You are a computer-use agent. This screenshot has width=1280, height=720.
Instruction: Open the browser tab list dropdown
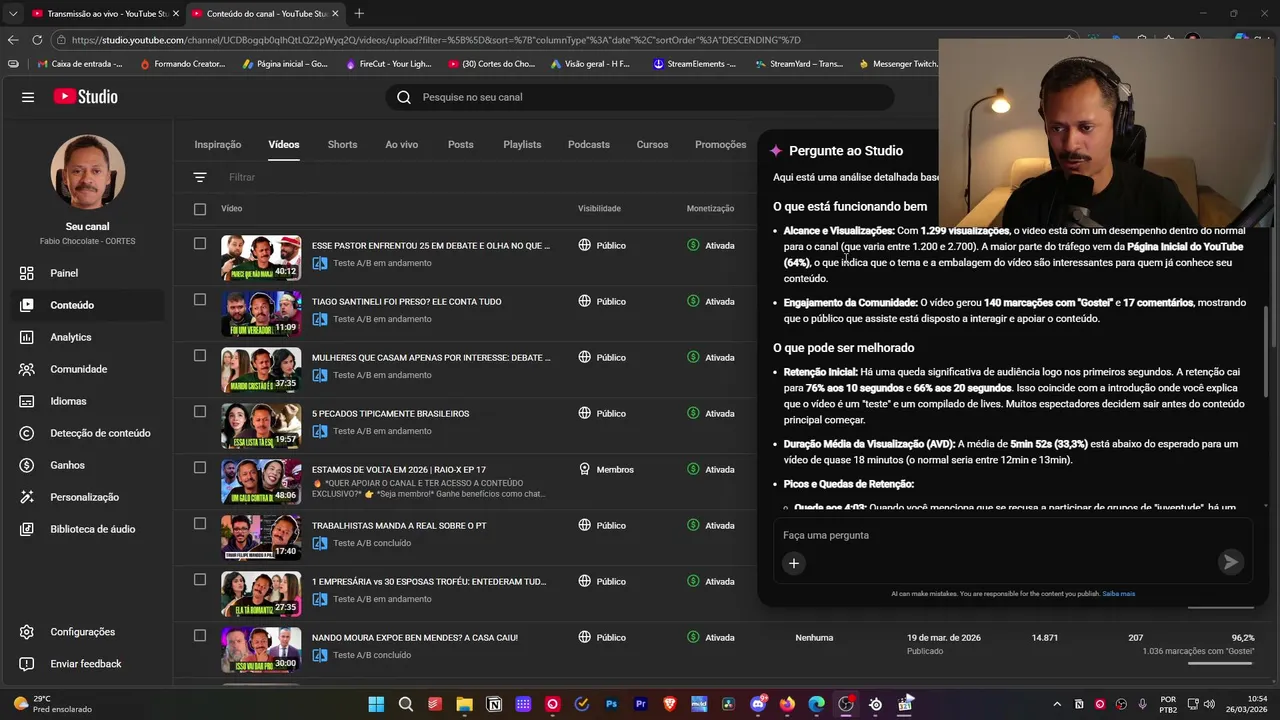(13, 13)
